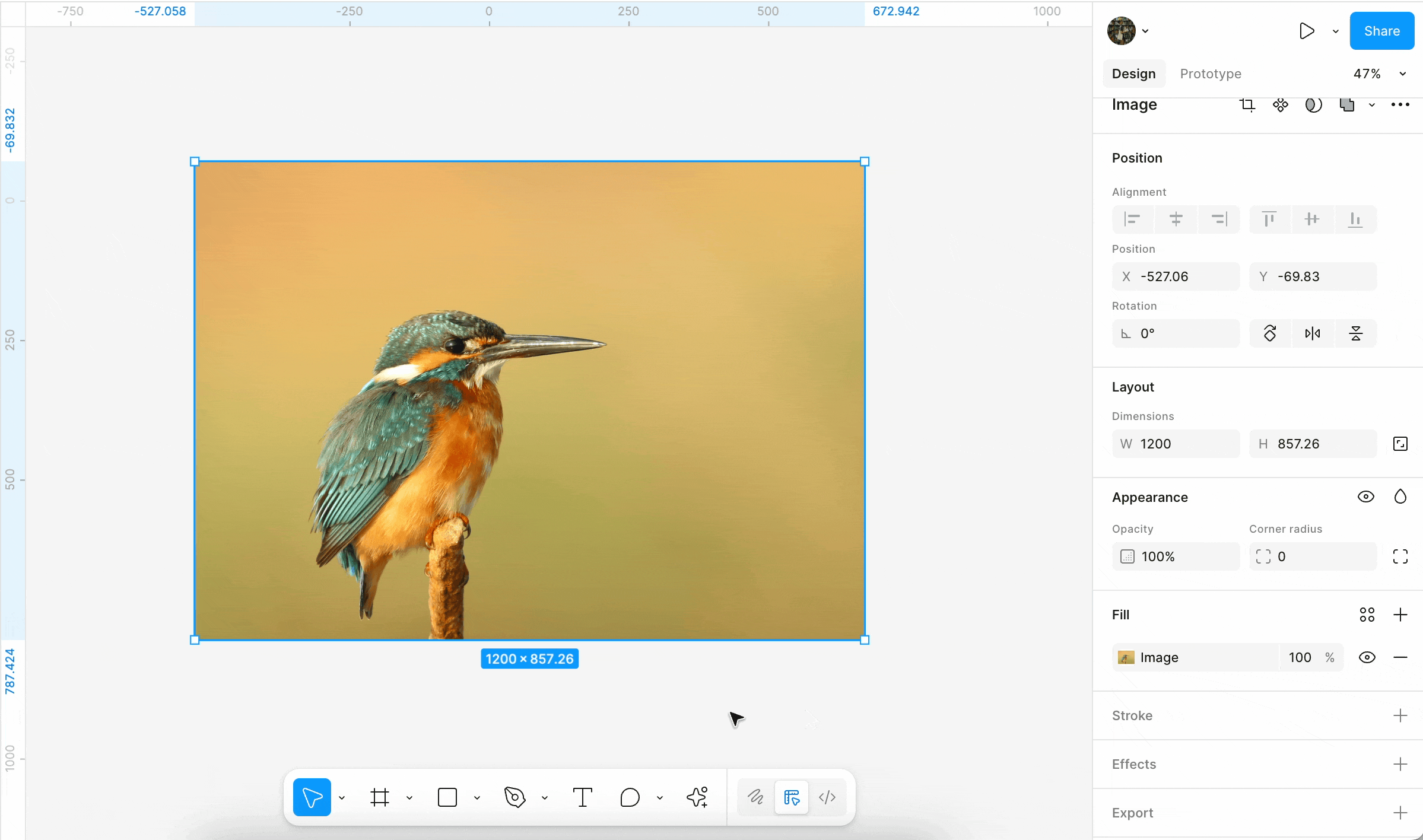Add a new fill
Image resolution: width=1423 pixels, height=840 pixels.
tap(1400, 615)
